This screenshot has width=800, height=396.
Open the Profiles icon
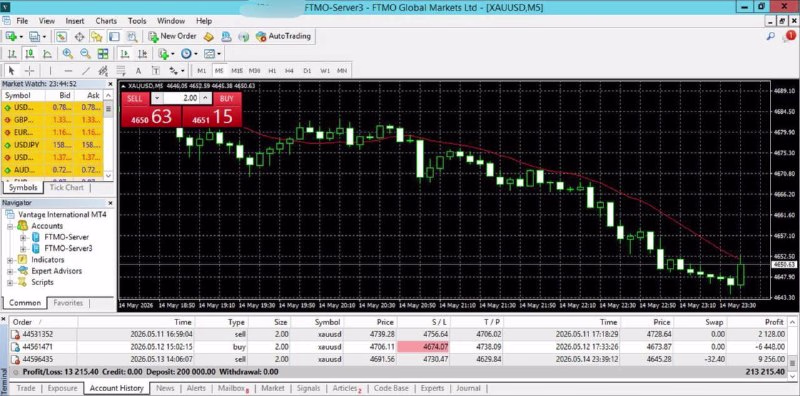pos(34,36)
